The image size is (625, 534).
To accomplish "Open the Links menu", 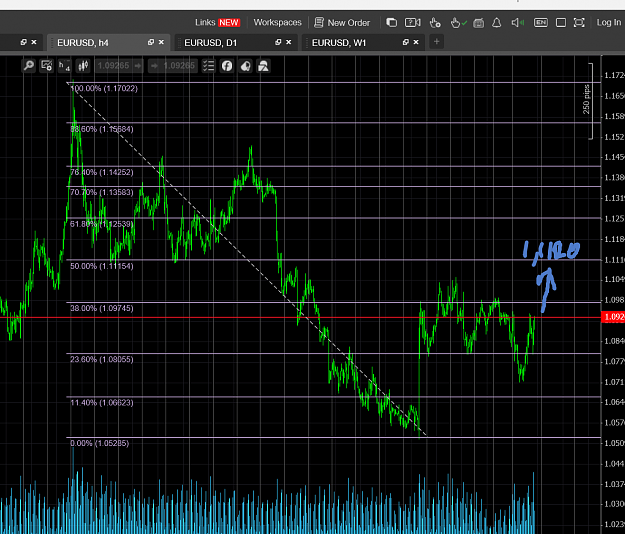I will click(205, 22).
